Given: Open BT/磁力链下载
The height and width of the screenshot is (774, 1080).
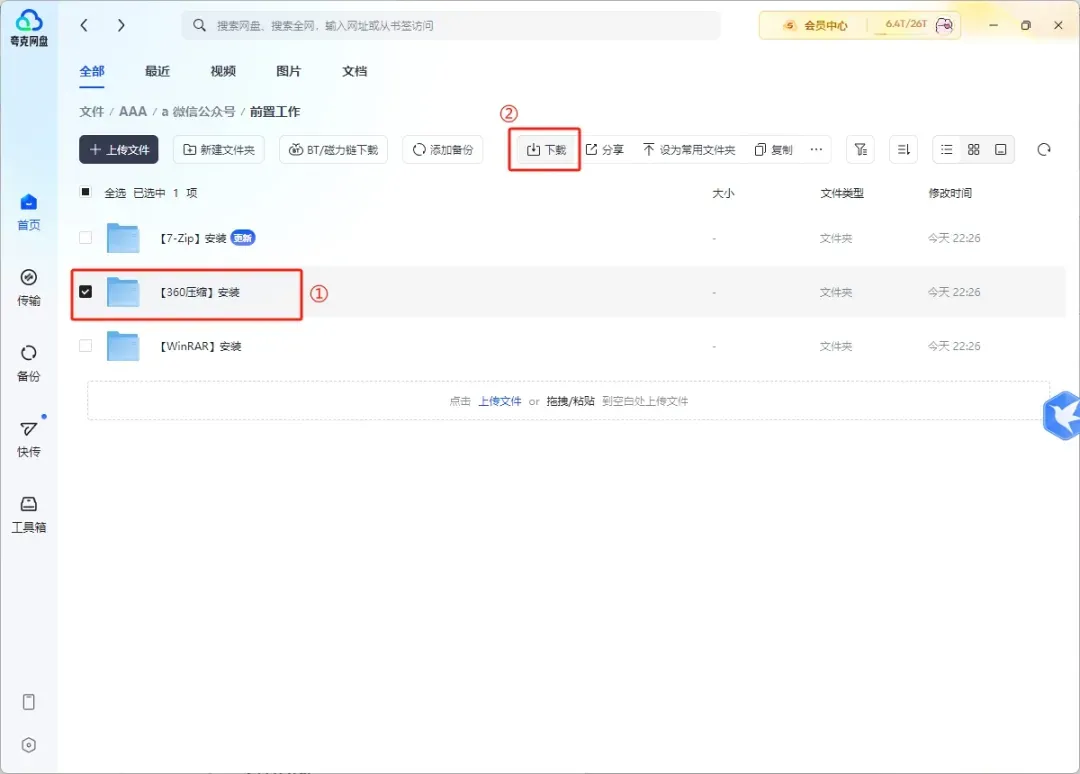Looking at the screenshot, I should [333, 149].
